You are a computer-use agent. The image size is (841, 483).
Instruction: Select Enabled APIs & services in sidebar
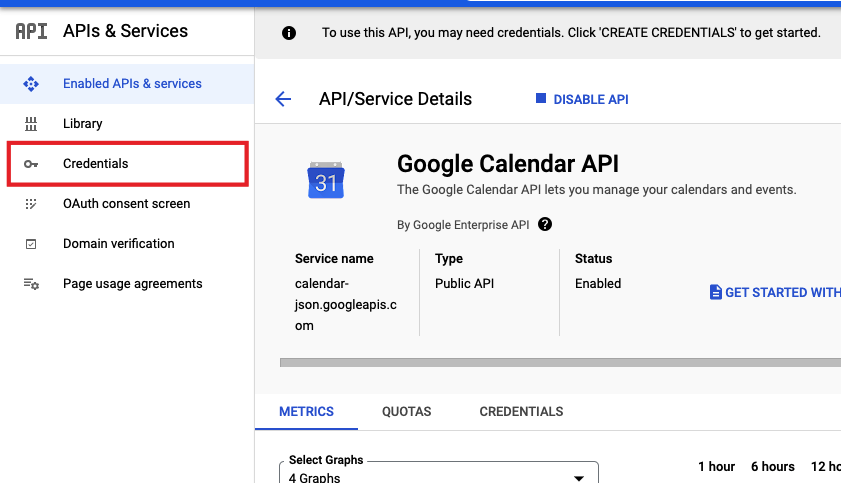coord(127,84)
